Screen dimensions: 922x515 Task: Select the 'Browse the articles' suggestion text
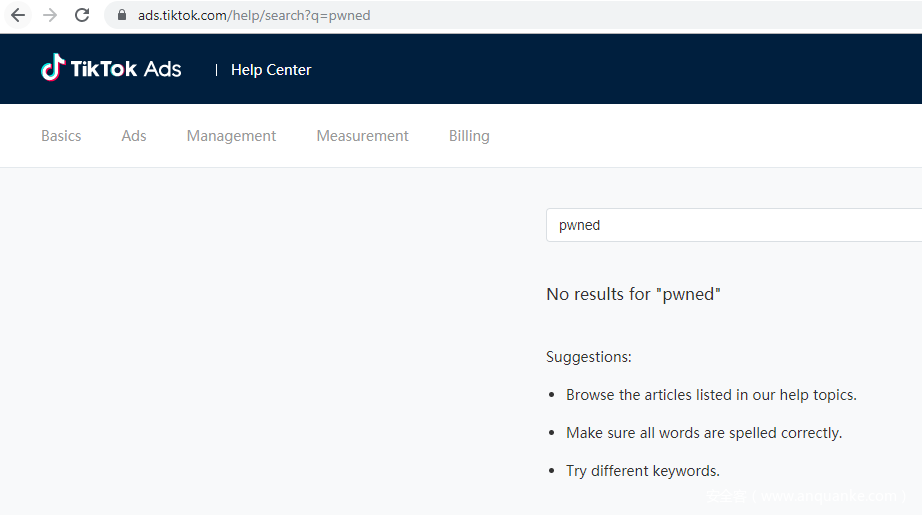click(x=711, y=395)
